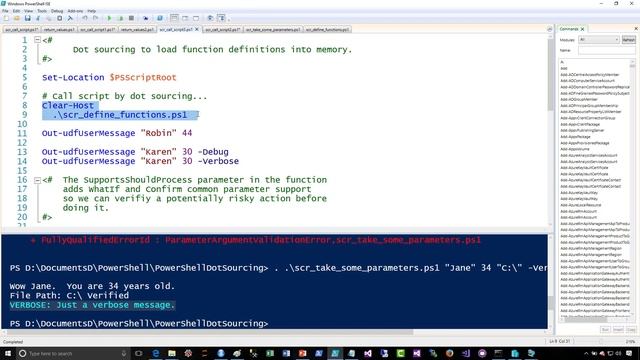Open the Modules dropdown in the Commands pane

599,40
